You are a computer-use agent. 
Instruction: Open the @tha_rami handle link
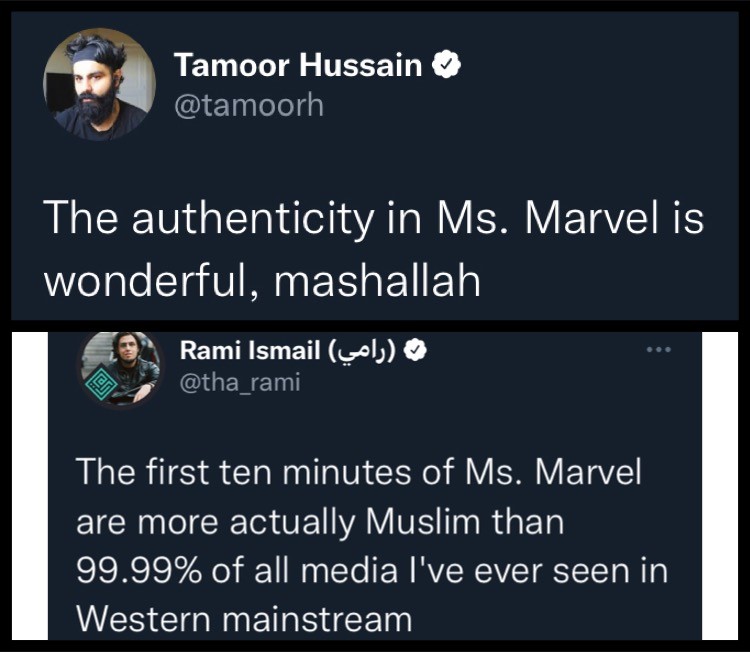point(240,382)
